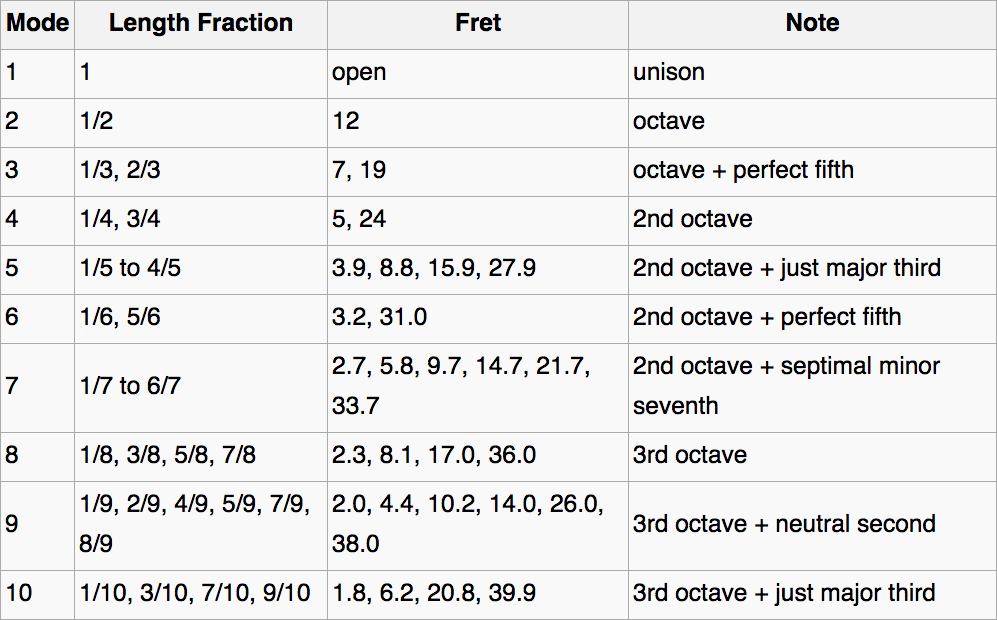
Task: Click the Fret column header
Action: click(478, 24)
